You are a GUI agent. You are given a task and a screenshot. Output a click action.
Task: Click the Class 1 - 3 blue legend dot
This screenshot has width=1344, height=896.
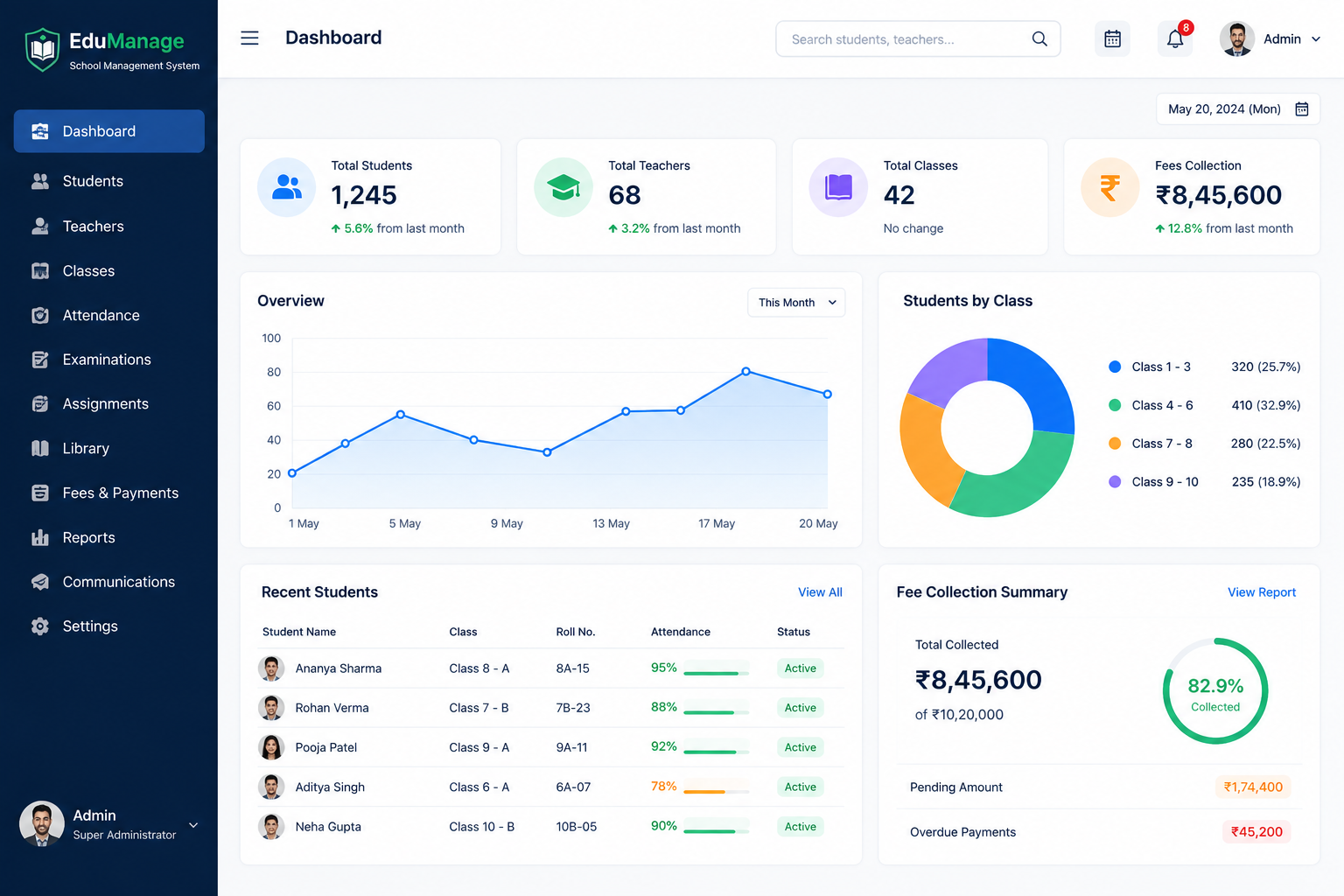1115,367
